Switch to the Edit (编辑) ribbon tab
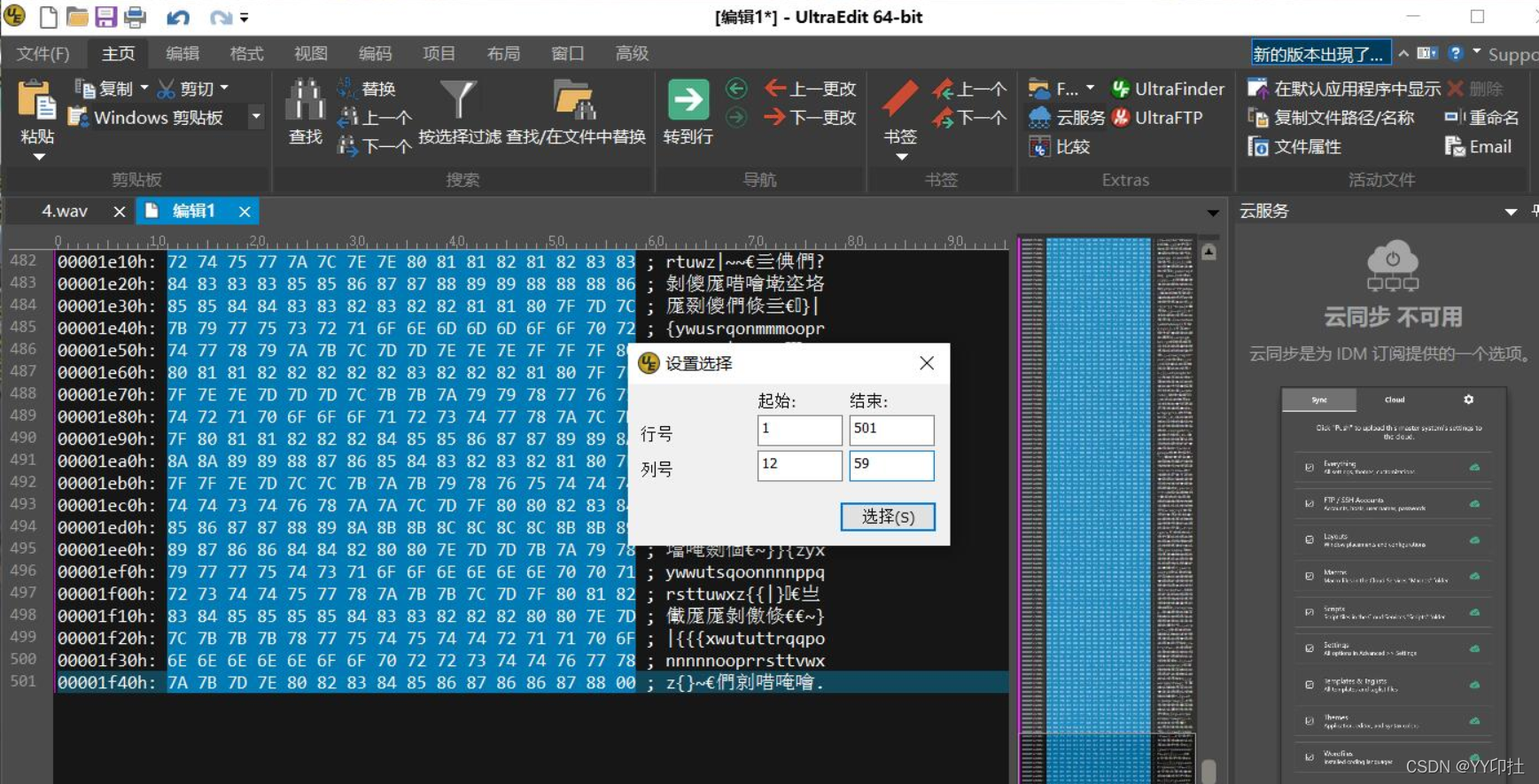This screenshot has height=784, width=1539. (x=183, y=53)
